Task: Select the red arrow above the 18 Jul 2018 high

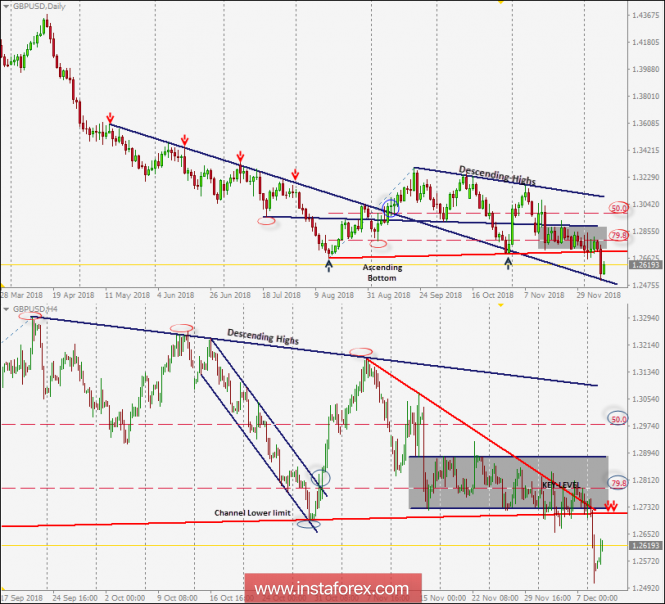Action: (x=294, y=173)
